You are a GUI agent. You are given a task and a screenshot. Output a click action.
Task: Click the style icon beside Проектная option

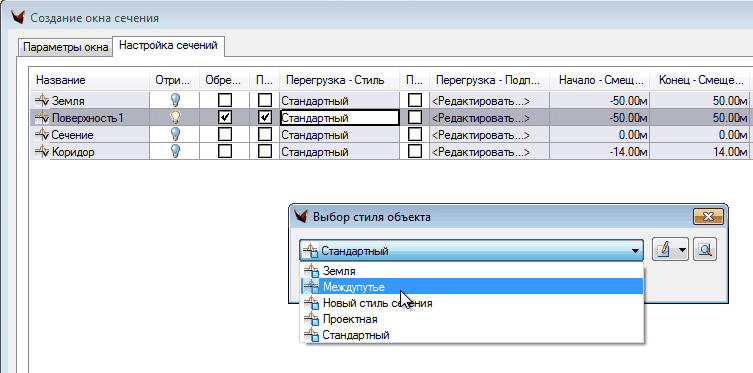(x=312, y=319)
